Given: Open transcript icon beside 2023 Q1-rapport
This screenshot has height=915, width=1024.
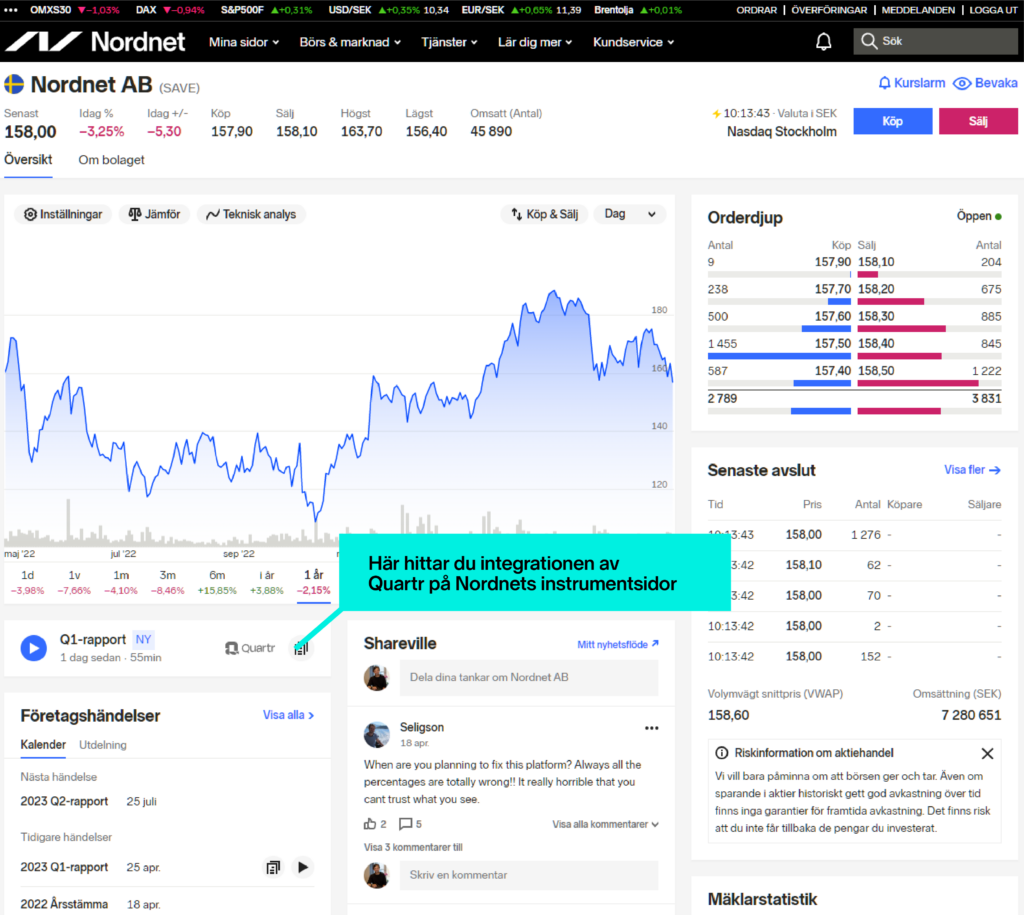Looking at the screenshot, I should pos(273,867).
